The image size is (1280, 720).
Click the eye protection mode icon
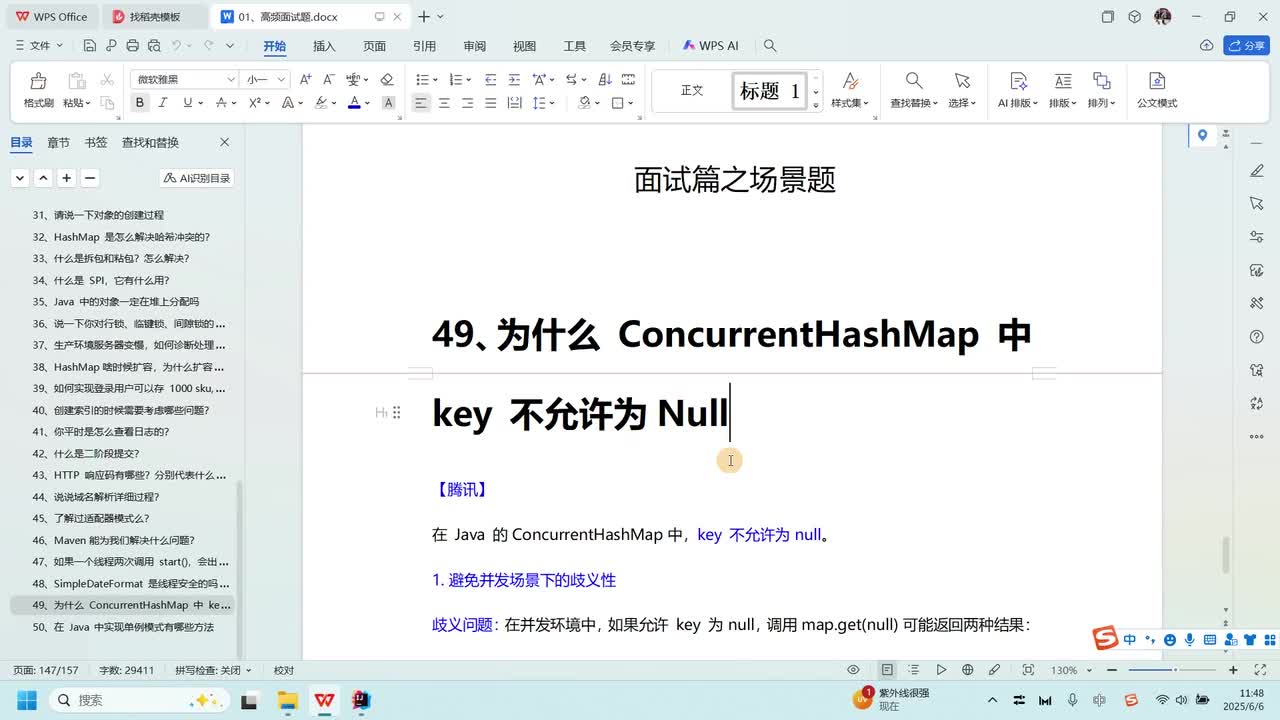[853, 670]
